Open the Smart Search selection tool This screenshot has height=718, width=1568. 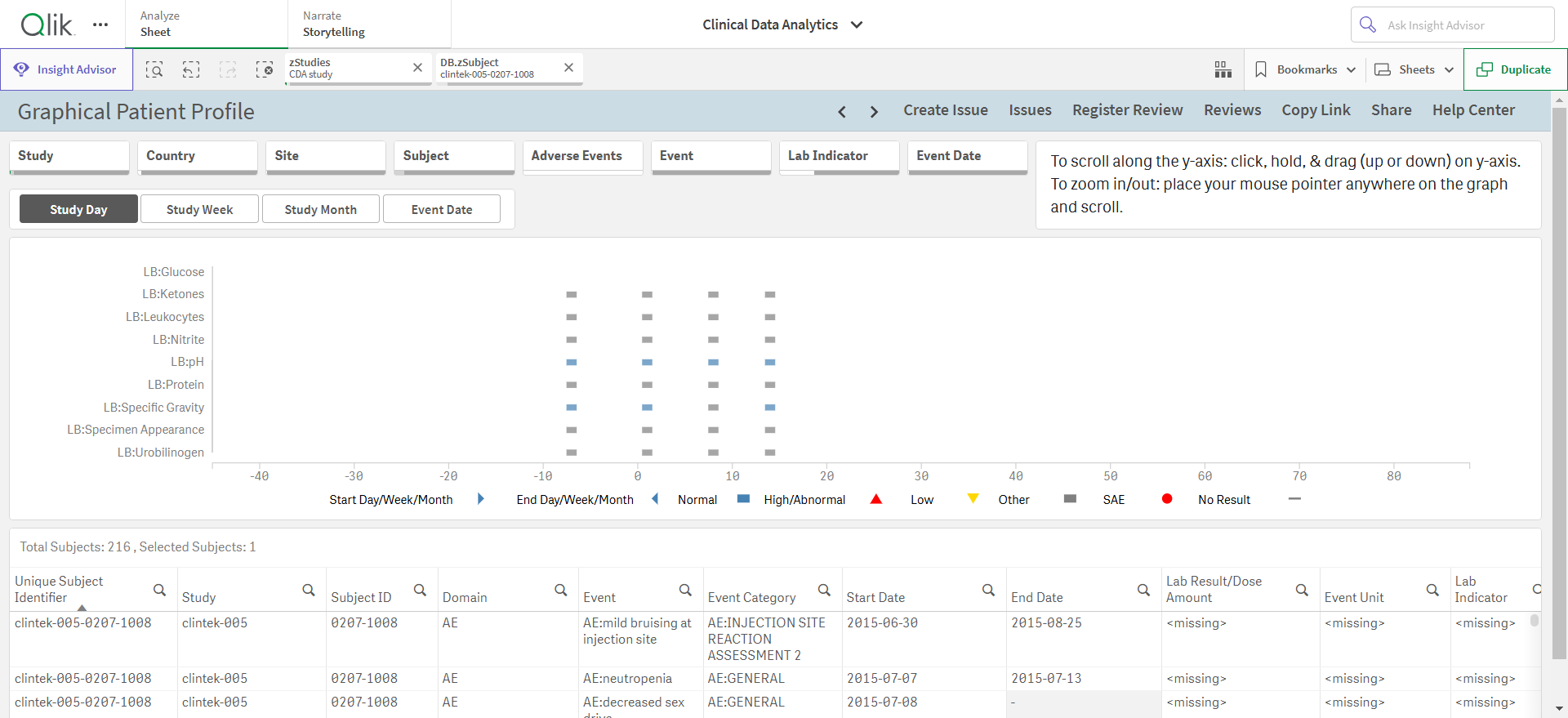(x=154, y=69)
